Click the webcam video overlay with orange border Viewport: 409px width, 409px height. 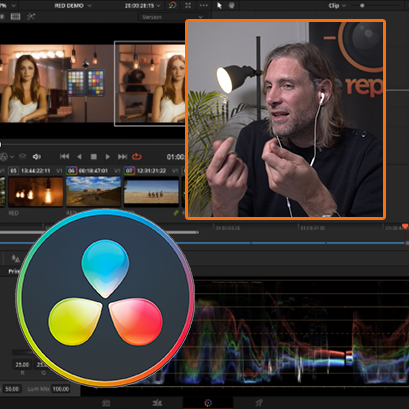coord(285,119)
